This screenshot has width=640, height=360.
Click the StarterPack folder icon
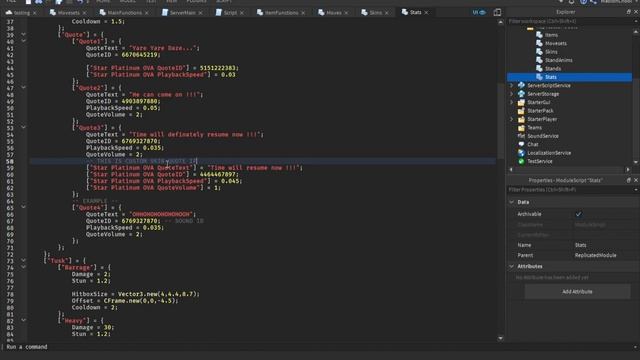tap(521, 111)
